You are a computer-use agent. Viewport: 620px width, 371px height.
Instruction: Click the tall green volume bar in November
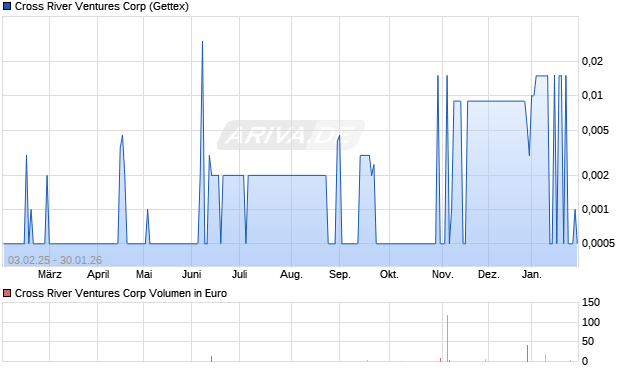(x=447, y=338)
